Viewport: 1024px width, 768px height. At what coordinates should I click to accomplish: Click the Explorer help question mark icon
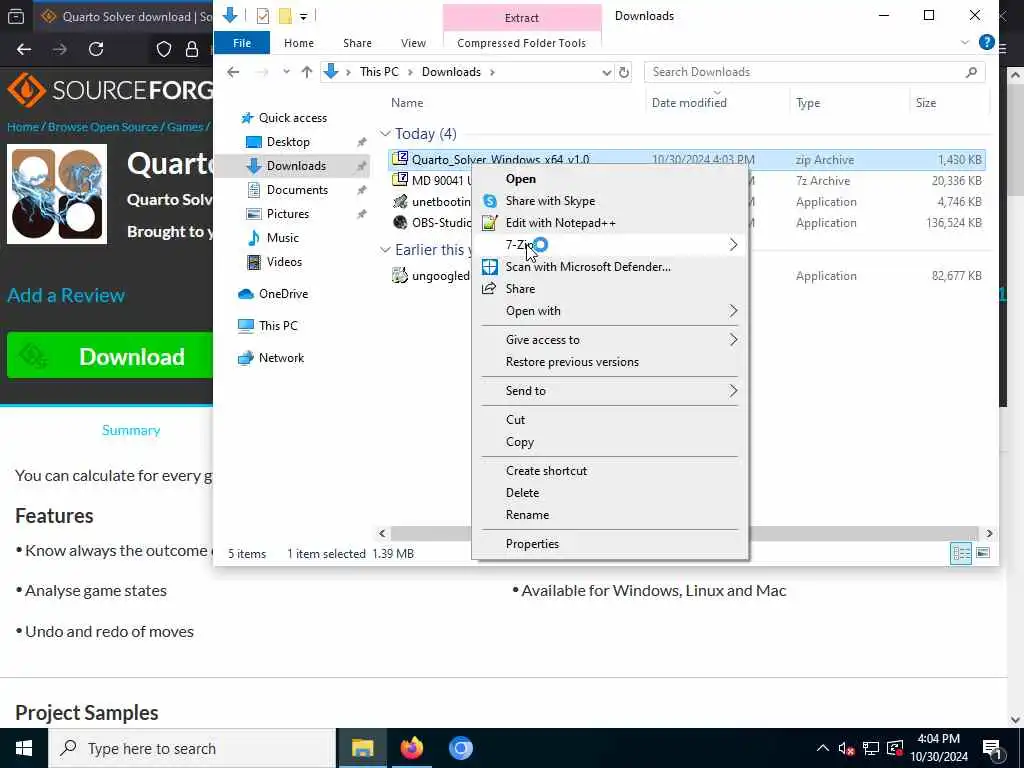[986, 42]
